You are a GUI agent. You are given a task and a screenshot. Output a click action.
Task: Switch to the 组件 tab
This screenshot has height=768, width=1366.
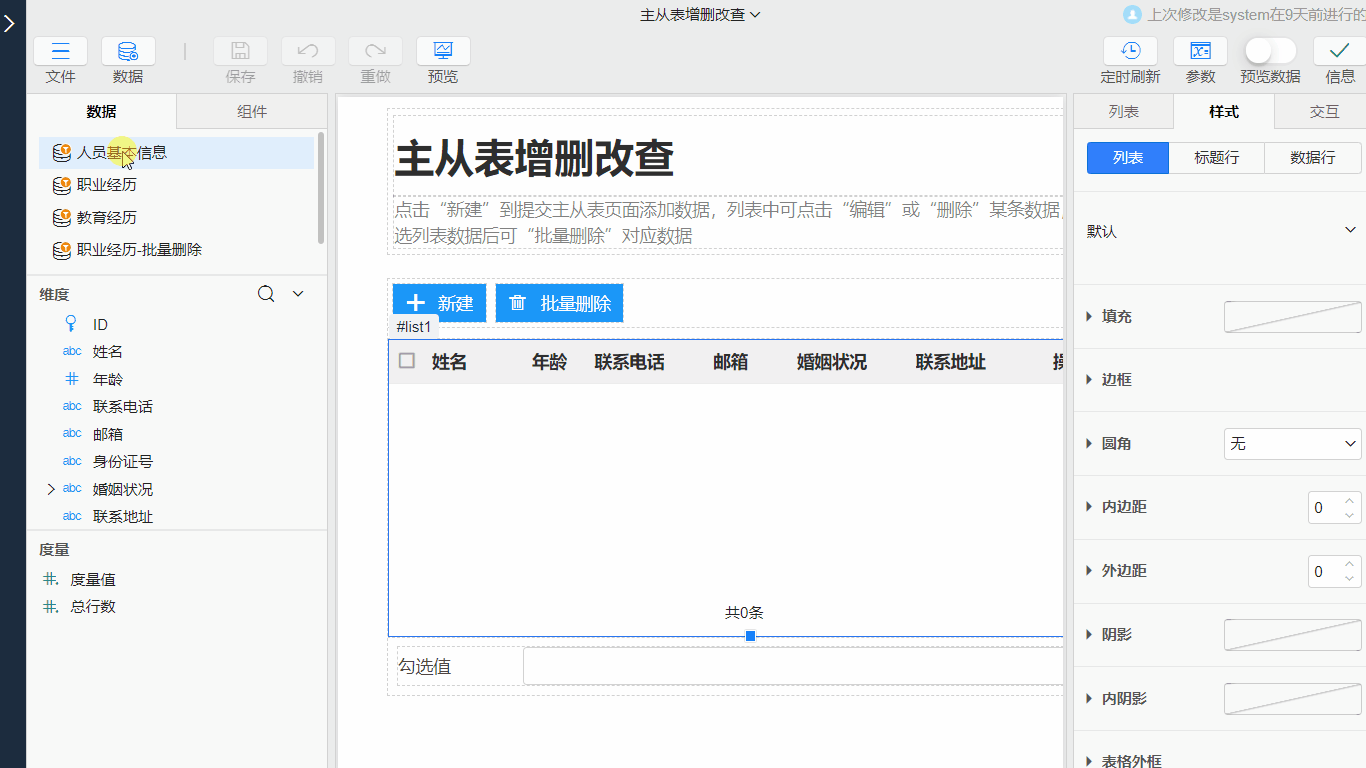click(x=252, y=112)
